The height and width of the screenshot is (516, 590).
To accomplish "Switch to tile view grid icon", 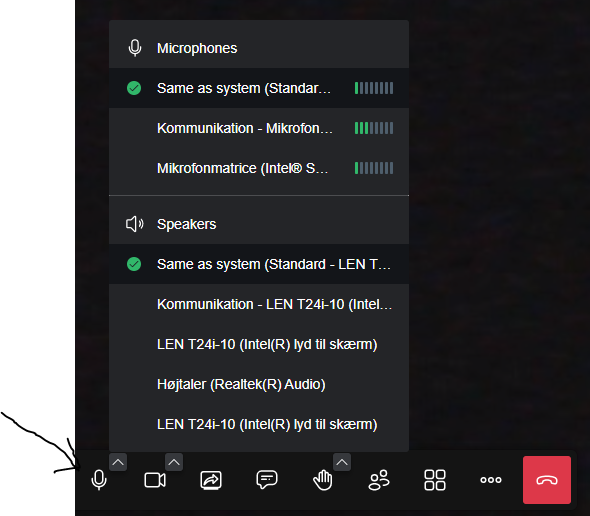I will click(435, 480).
